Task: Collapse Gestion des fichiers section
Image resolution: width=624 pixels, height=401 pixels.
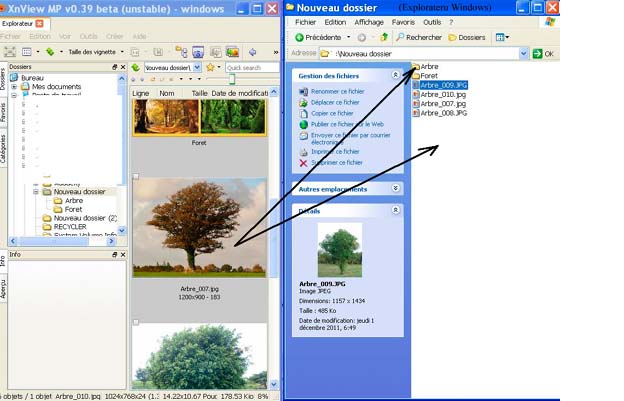Action: [395, 74]
